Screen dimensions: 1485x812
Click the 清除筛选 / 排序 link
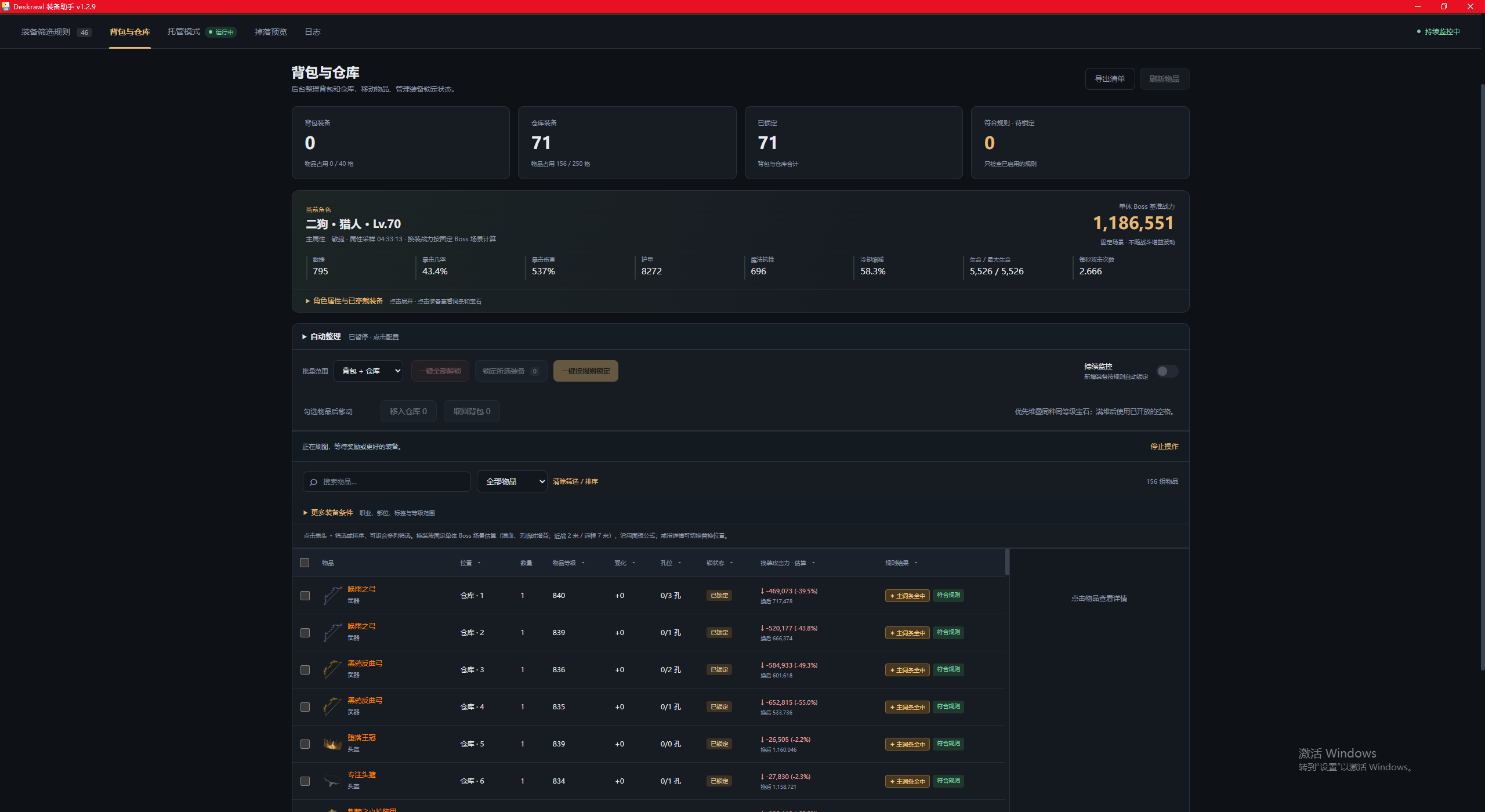pos(575,481)
